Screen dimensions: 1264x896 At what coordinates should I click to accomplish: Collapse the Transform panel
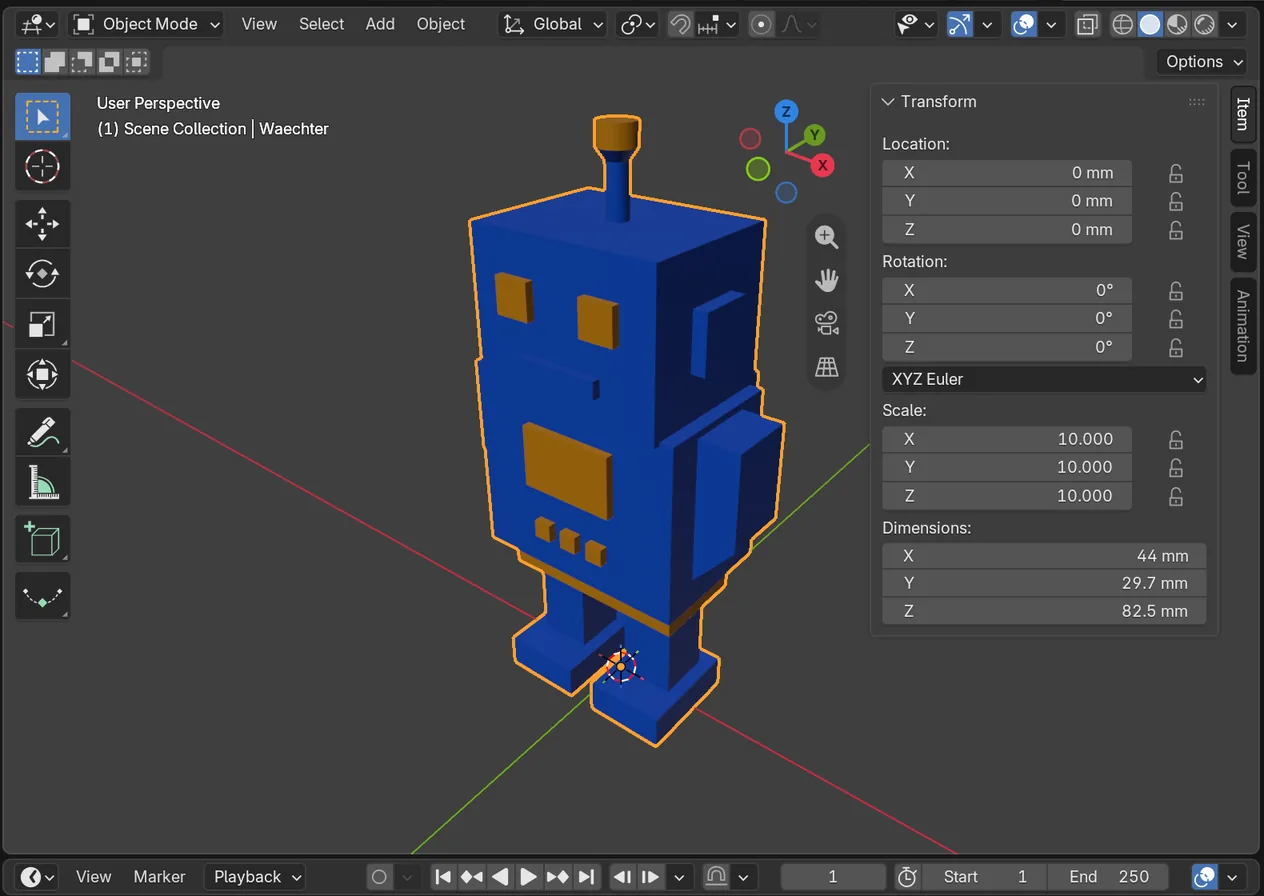887,102
